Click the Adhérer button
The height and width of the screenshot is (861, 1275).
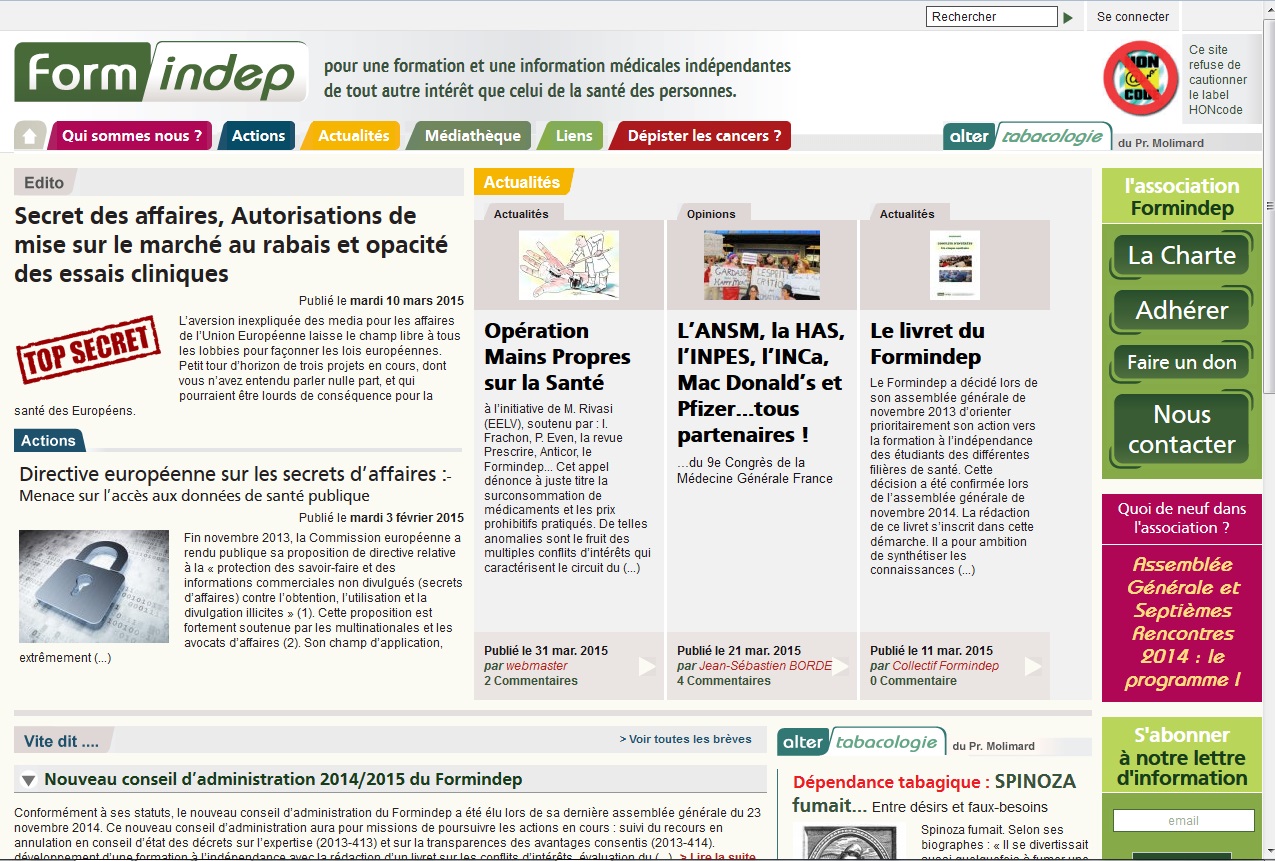pos(1181,311)
